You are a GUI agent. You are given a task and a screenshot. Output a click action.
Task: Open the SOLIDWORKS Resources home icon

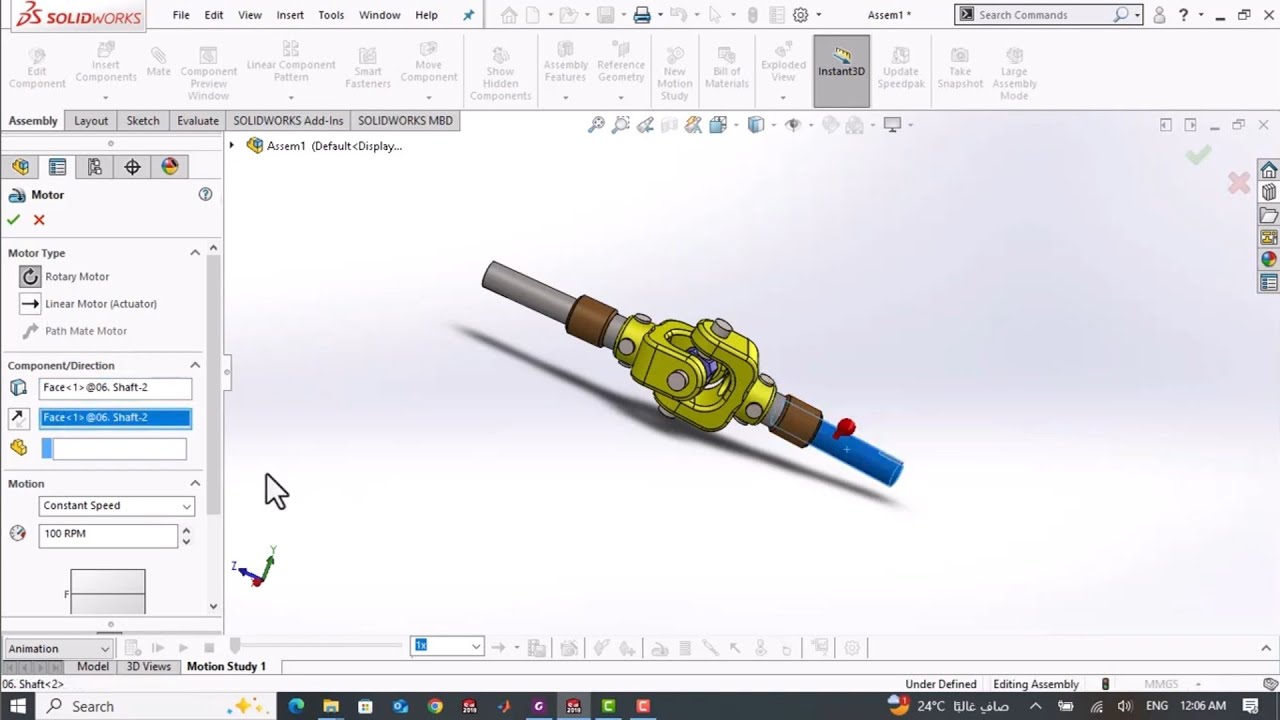[x=1268, y=170]
